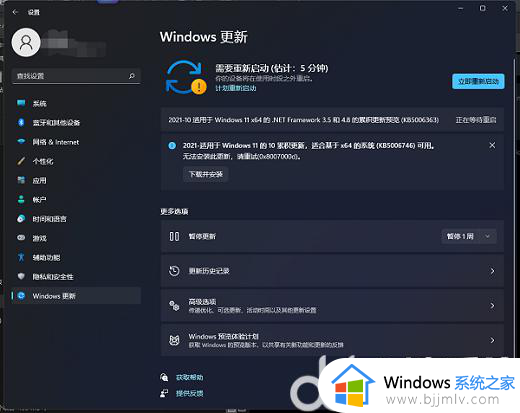Expand 更新历史记录 chevron
Screen dimensions: 520x413
[492, 271]
